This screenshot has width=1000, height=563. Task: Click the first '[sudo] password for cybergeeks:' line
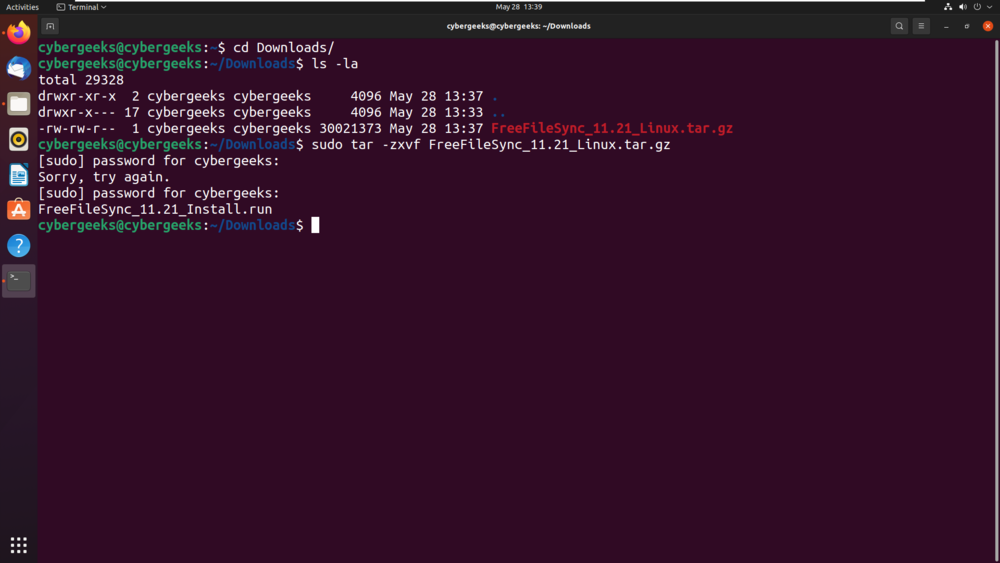(159, 161)
